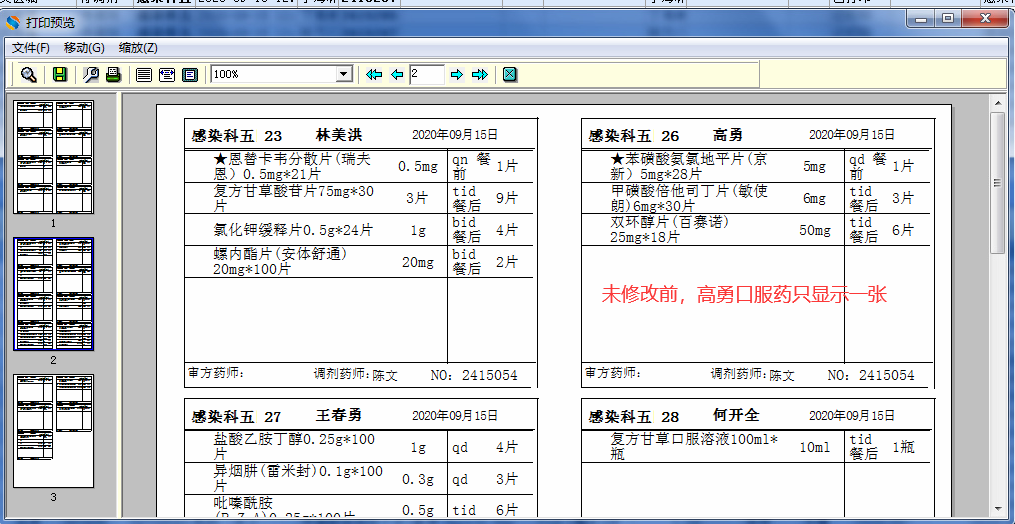This screenshot has width=1015, height=524.
Task: Select the full page width view icon
Action: click(144, 75)
